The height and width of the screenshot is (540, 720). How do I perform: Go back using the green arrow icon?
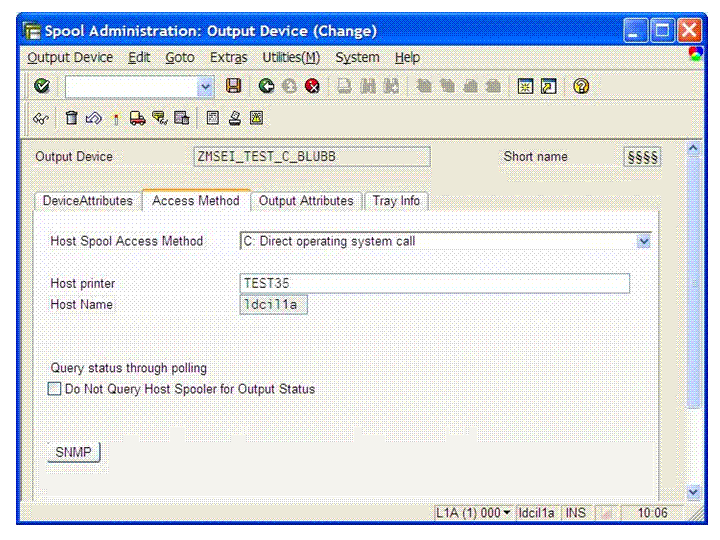[266, 87]
